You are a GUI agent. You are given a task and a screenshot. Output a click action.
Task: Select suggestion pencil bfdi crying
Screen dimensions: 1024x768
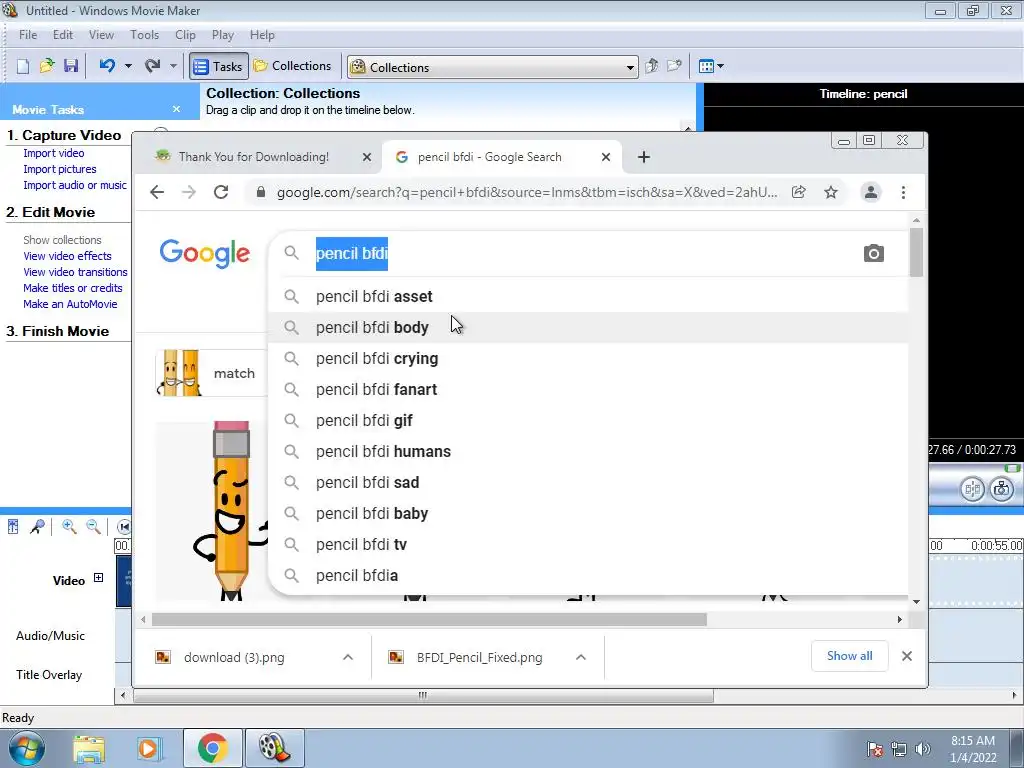pos(588,359)
